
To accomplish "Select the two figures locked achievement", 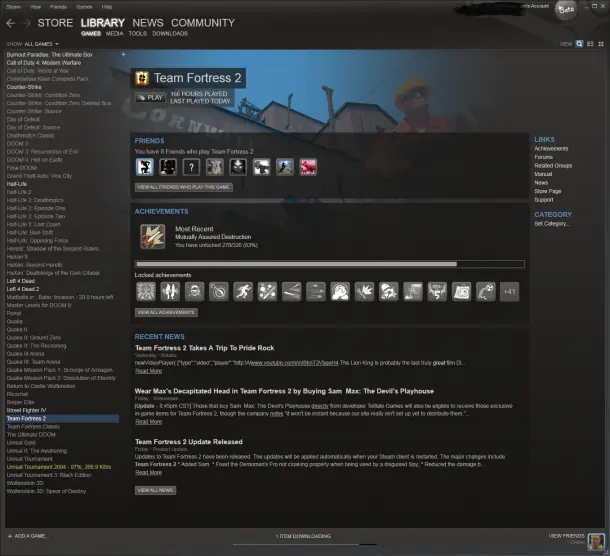I will (170, 292).
